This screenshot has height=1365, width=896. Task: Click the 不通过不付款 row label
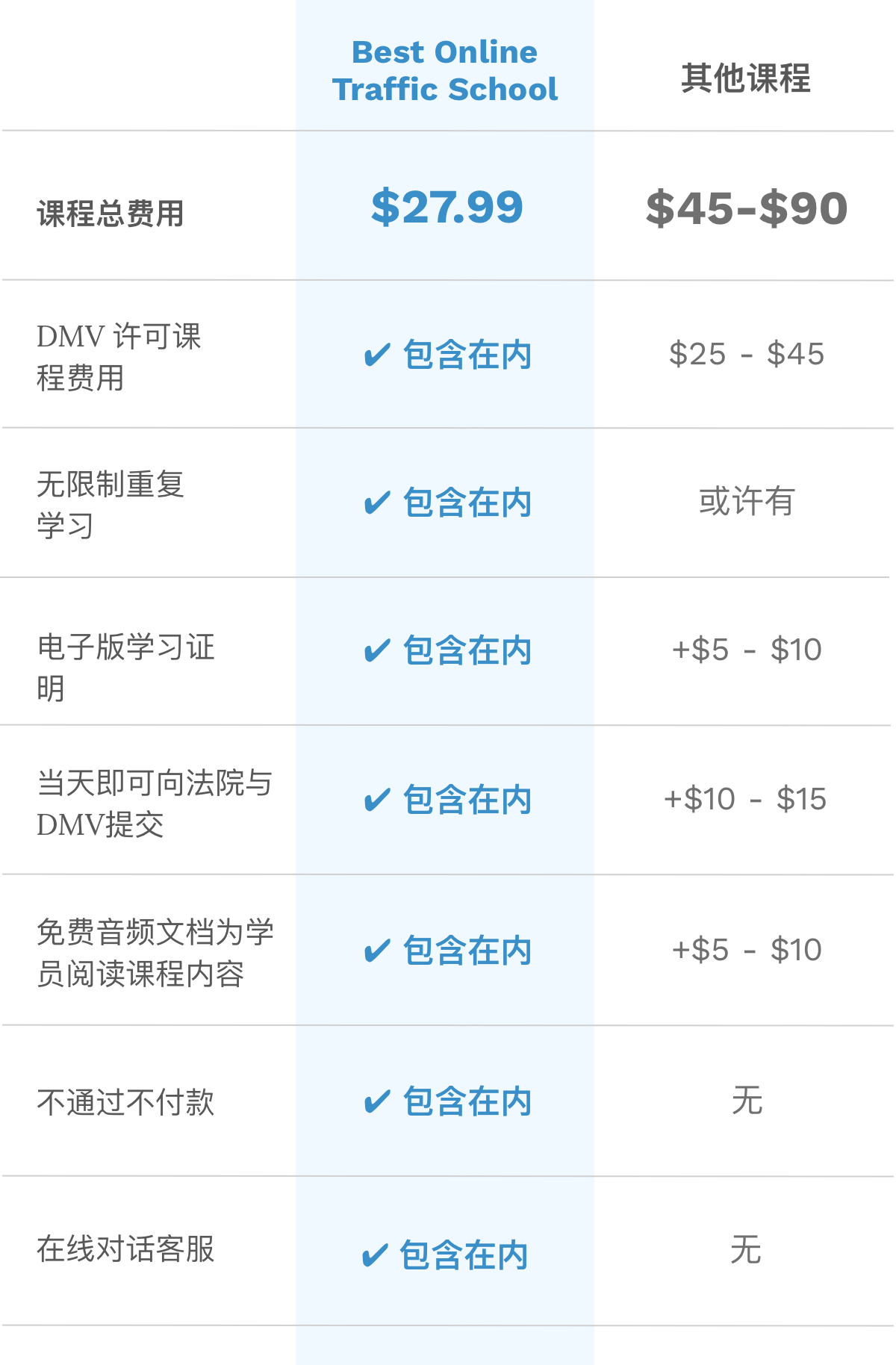pos(125,1102)
